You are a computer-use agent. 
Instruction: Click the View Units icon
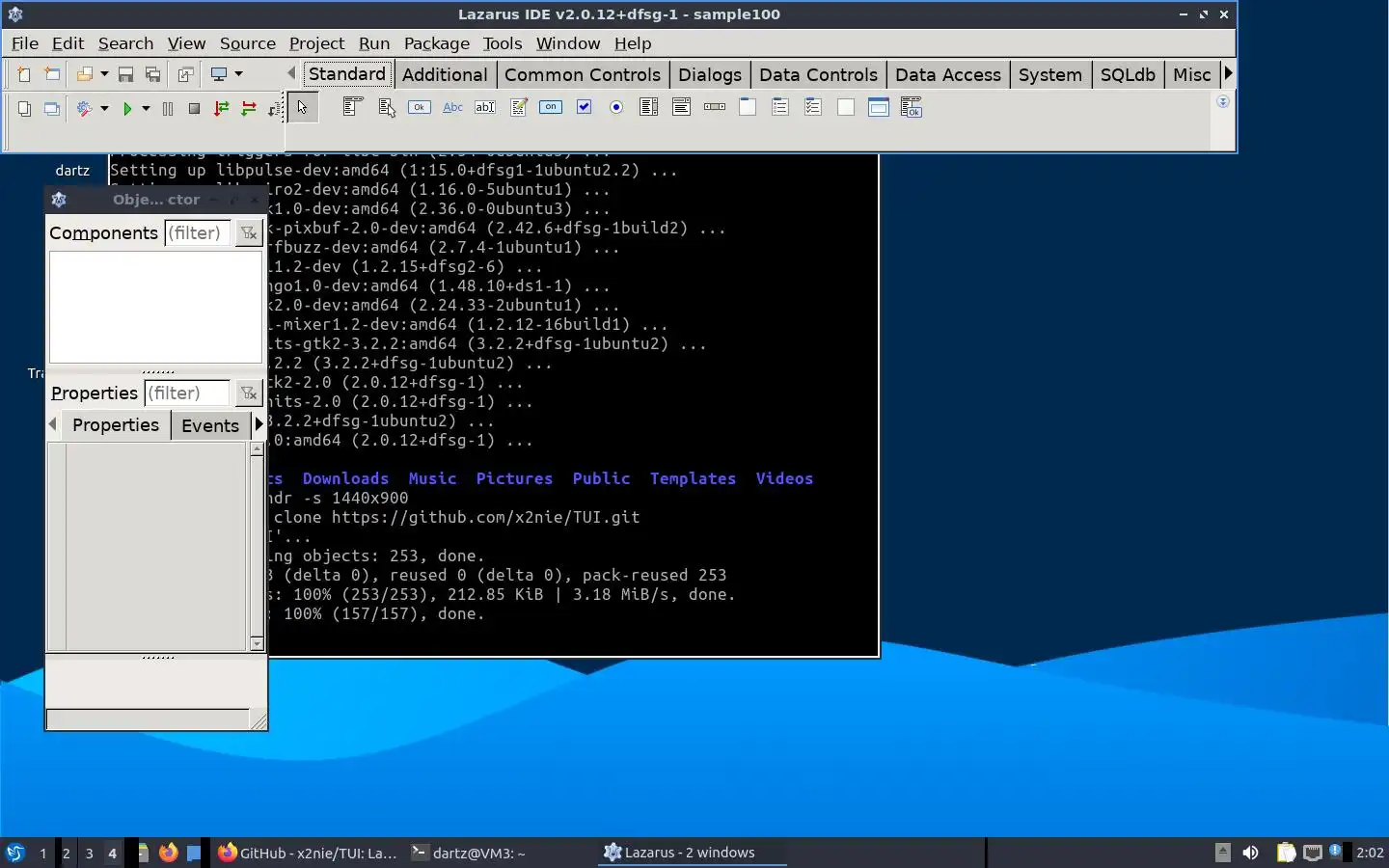24,109
